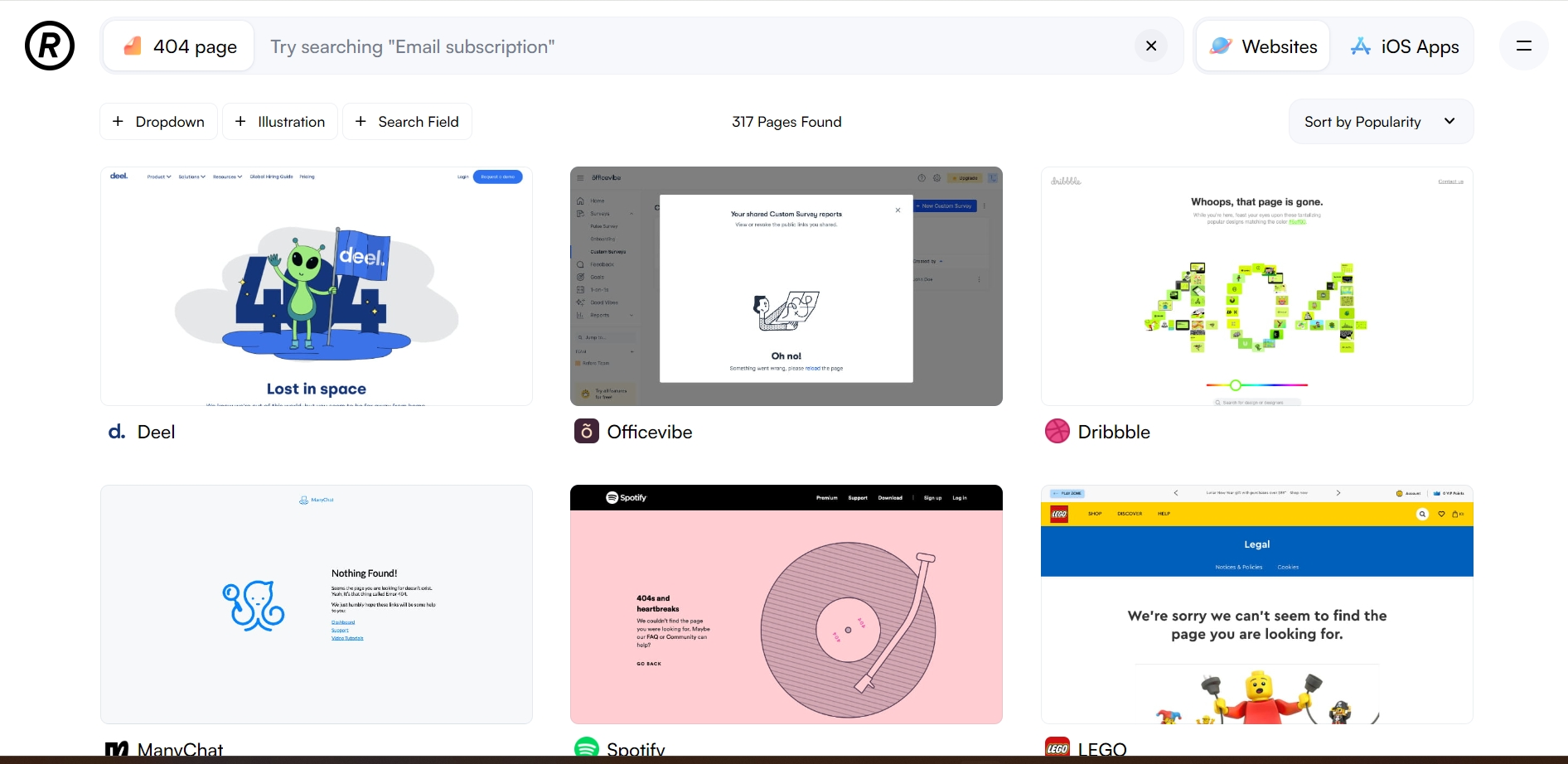
Task: Open the Officevibe page thumbnail
Action: (786, 287)
